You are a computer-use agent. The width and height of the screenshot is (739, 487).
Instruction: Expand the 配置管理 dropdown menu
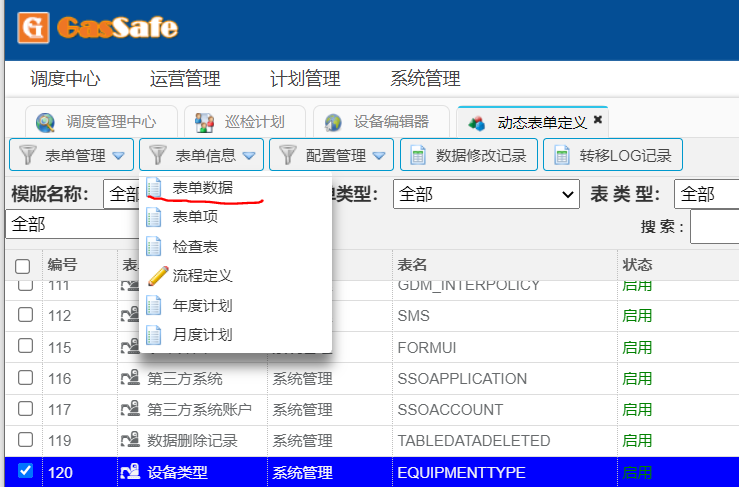tap(334, 155)
